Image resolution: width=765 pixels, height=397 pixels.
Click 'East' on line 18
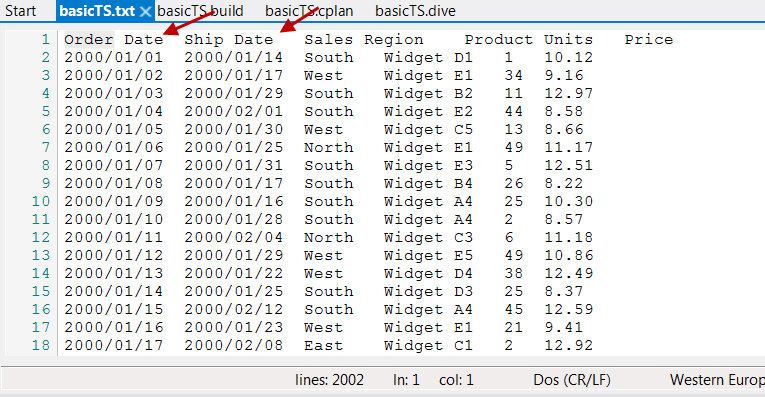click(323, 345)
